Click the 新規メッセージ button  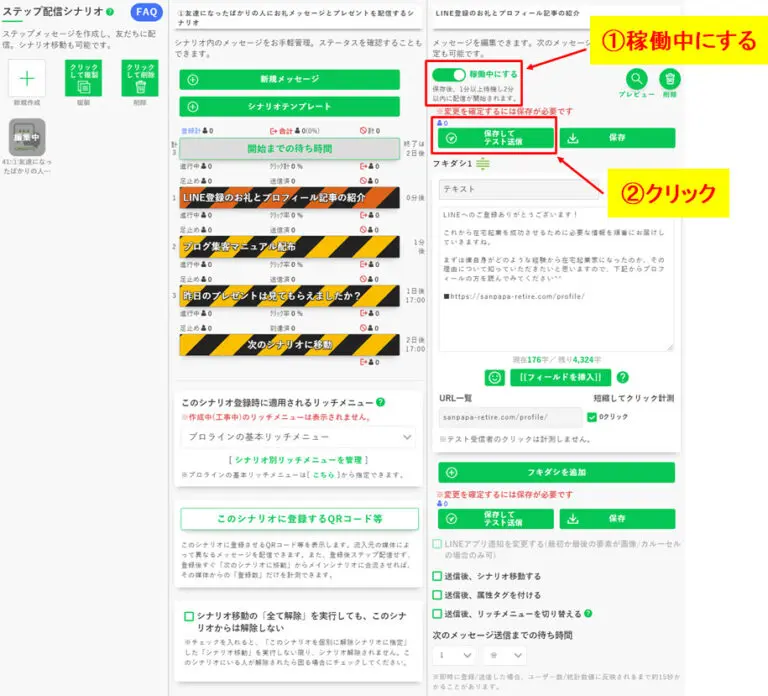coord(289,79)
